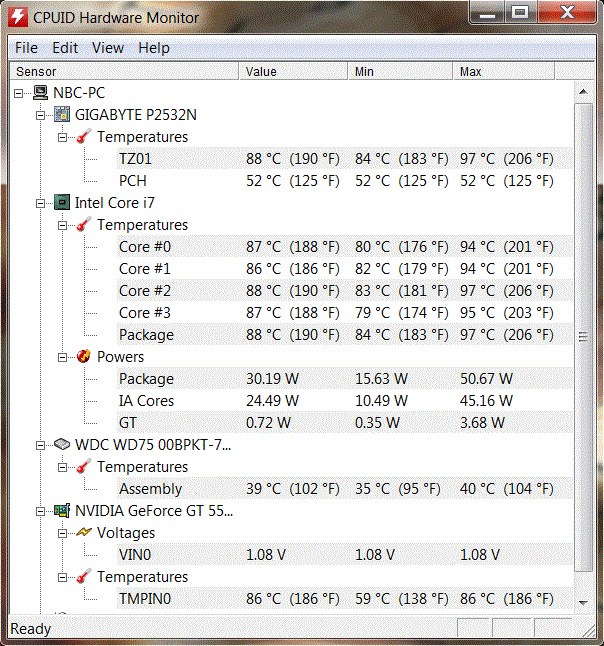The width and height of the screenshot is (604, 646).
Task: Select the VIN0 voltage row
Action: click(x=344, y=555)
